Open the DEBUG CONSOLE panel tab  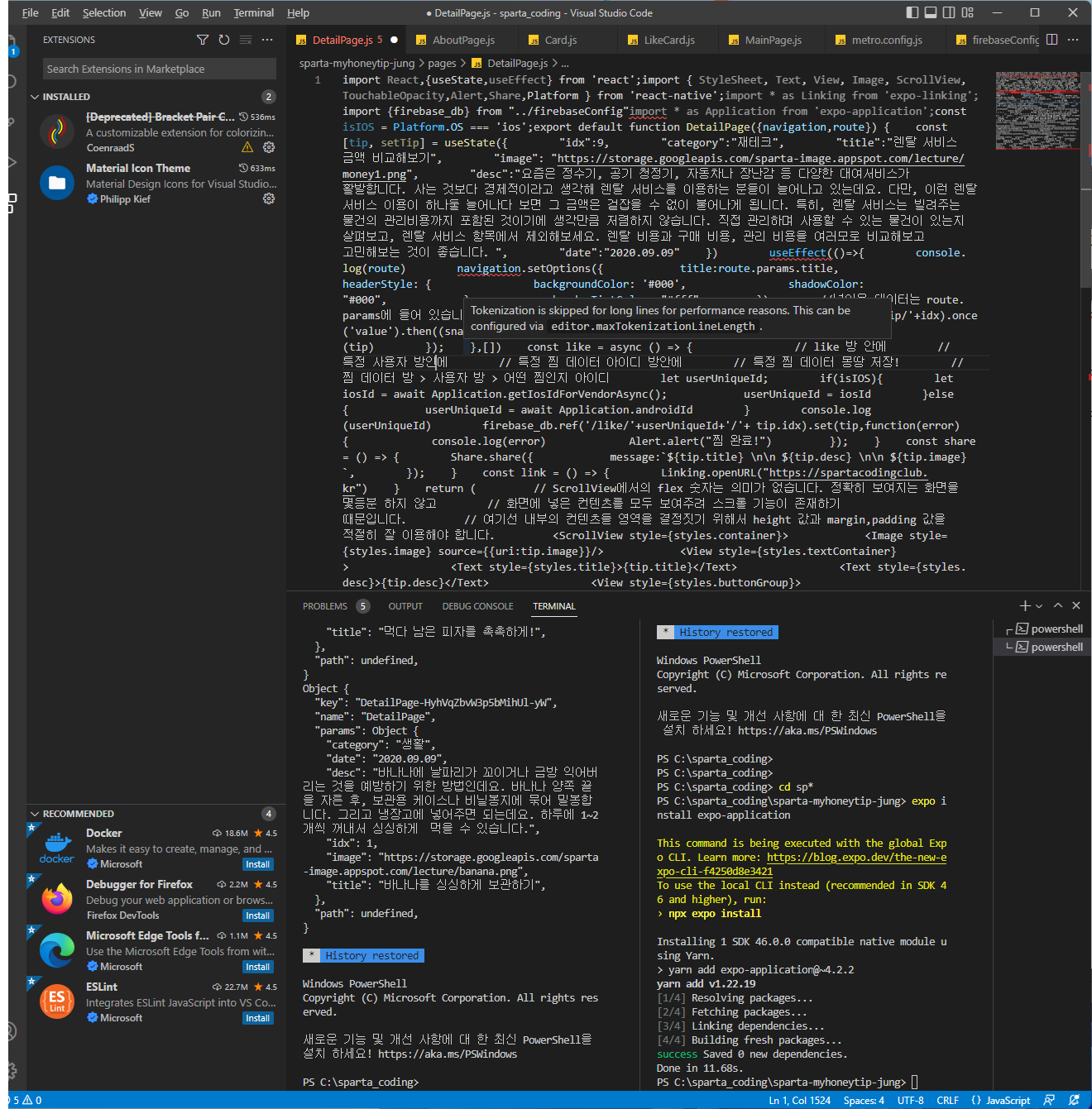pyautogui.click(x=477, y=606)
